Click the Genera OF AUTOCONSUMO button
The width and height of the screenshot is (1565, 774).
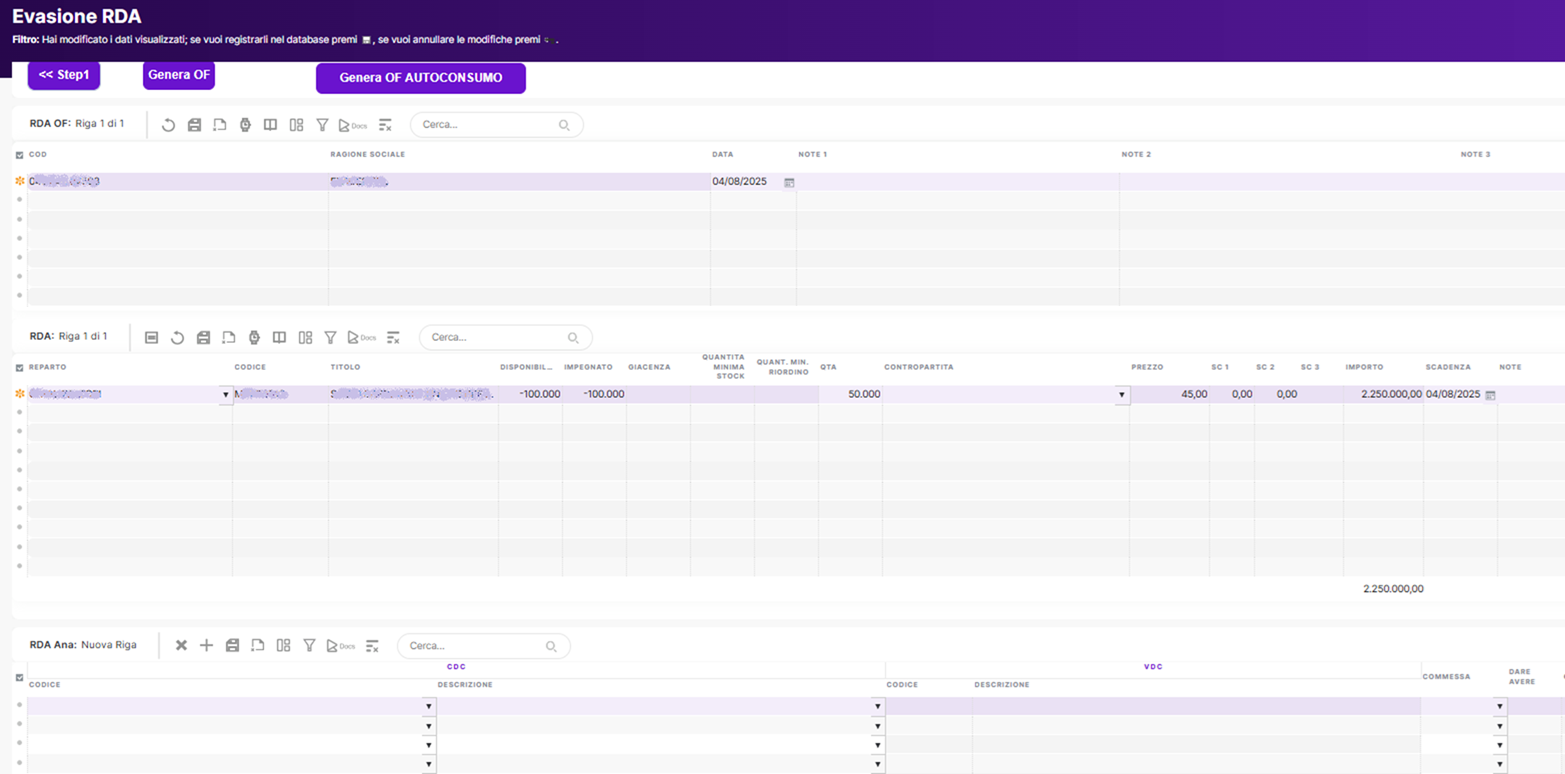420,78
